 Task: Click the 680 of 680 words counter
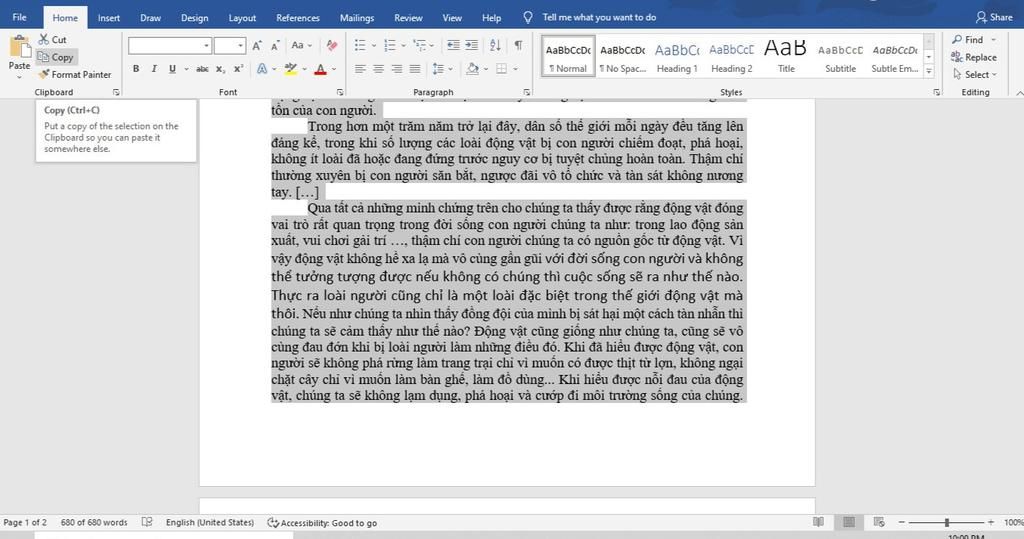point(94,522)
